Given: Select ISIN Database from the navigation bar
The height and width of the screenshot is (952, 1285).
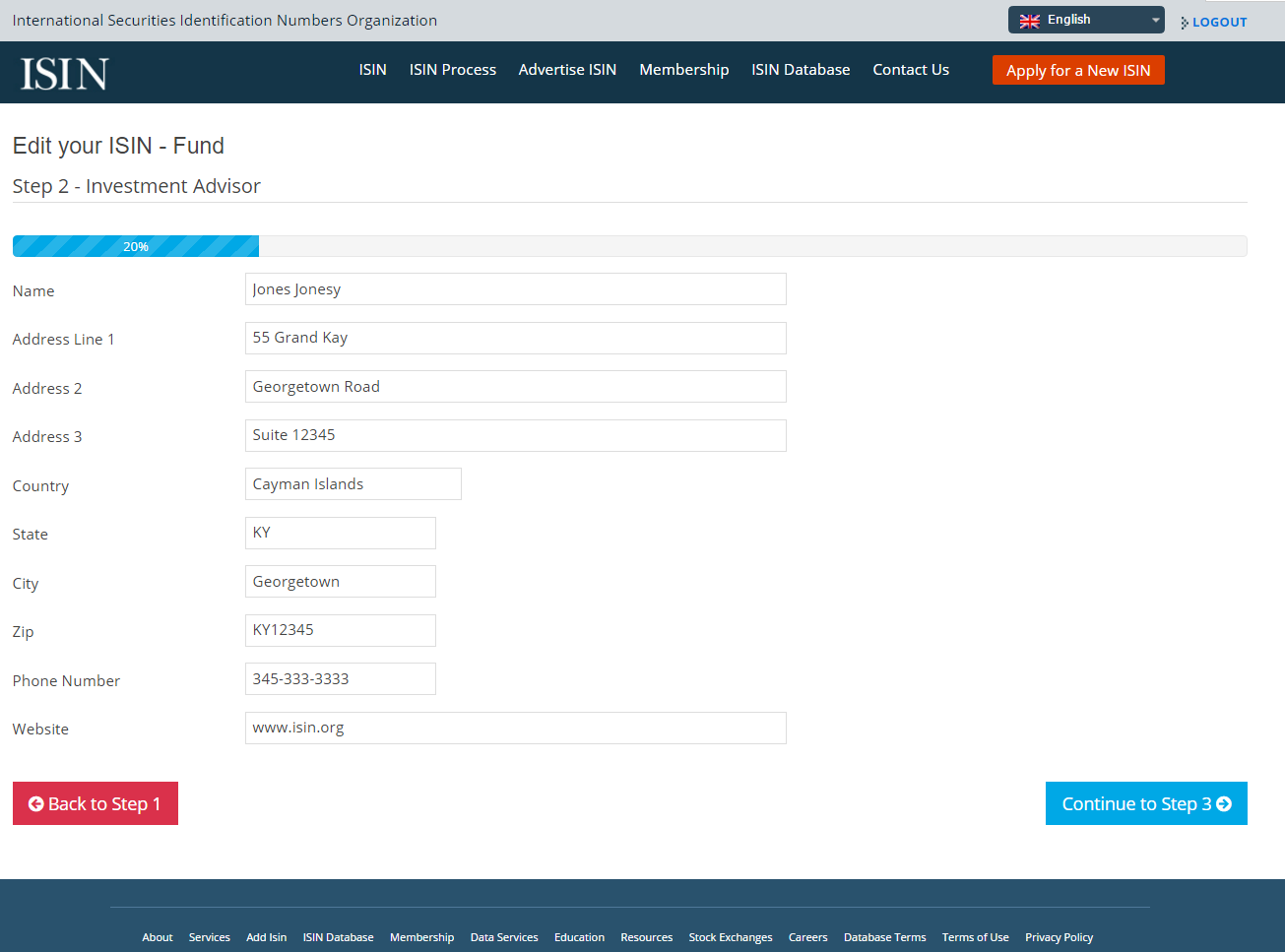Looking at the screenshot, I should [x=800, y=69].
